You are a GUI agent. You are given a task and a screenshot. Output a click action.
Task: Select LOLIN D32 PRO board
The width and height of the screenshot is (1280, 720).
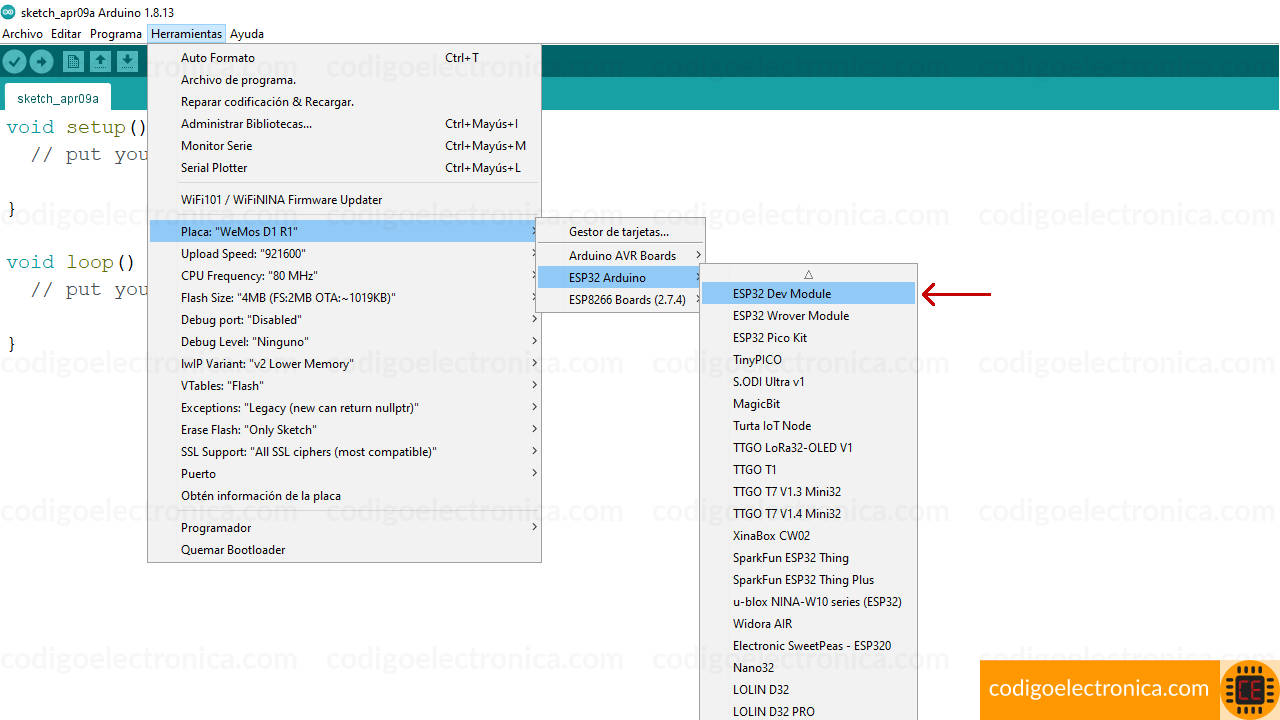coord(808,712)
